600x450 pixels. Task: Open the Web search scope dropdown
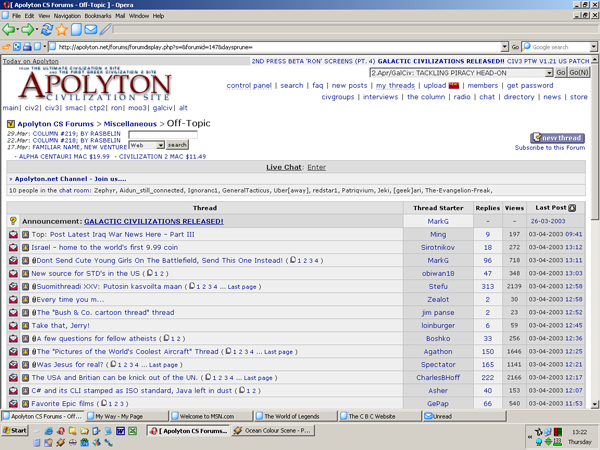158,145
